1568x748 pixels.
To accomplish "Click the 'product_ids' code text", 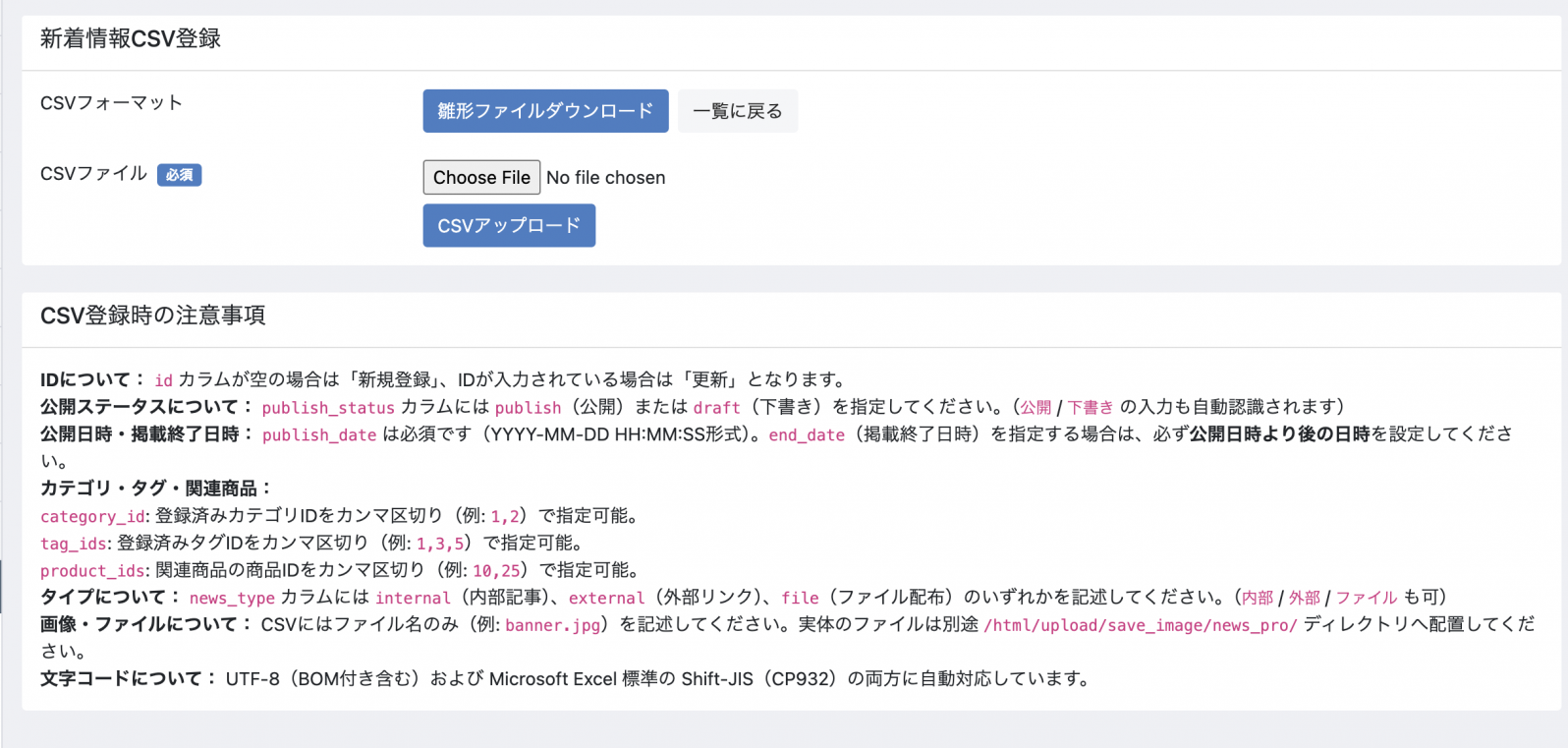I will 93,571.
